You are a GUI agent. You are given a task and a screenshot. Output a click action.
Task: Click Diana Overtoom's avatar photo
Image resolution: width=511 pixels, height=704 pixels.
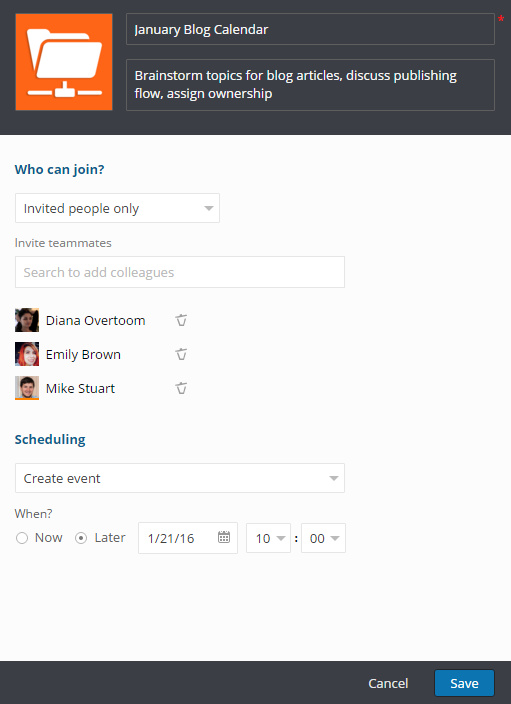point(27,320)
